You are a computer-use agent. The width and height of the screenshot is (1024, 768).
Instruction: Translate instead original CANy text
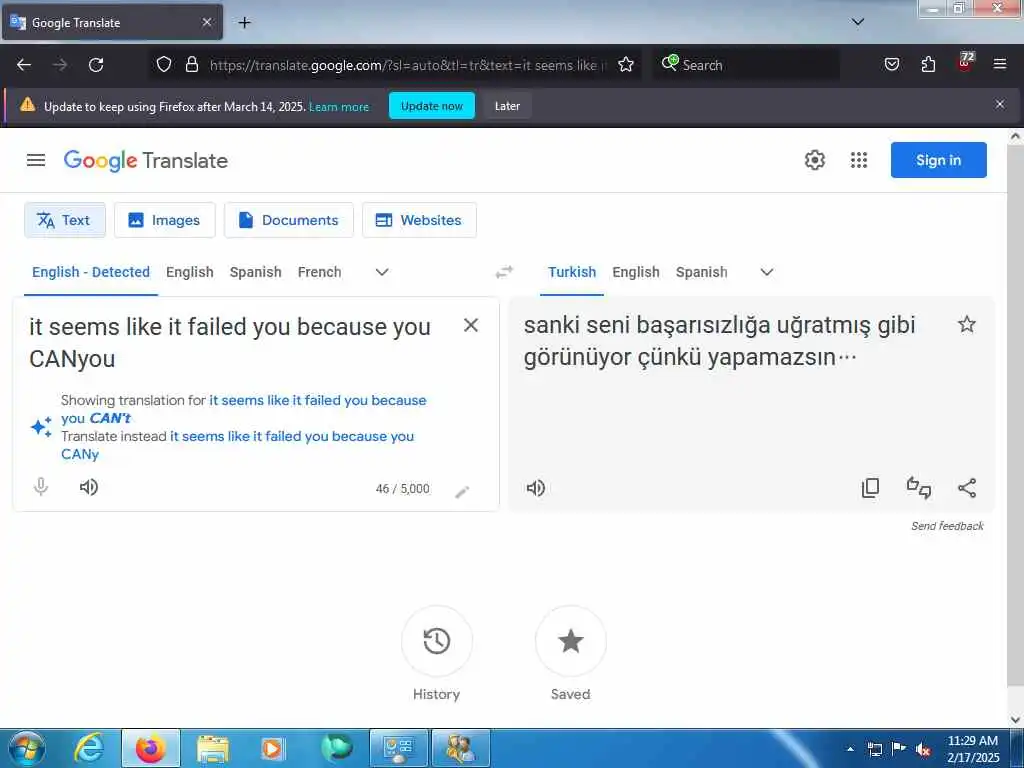(x=238, y=445)
